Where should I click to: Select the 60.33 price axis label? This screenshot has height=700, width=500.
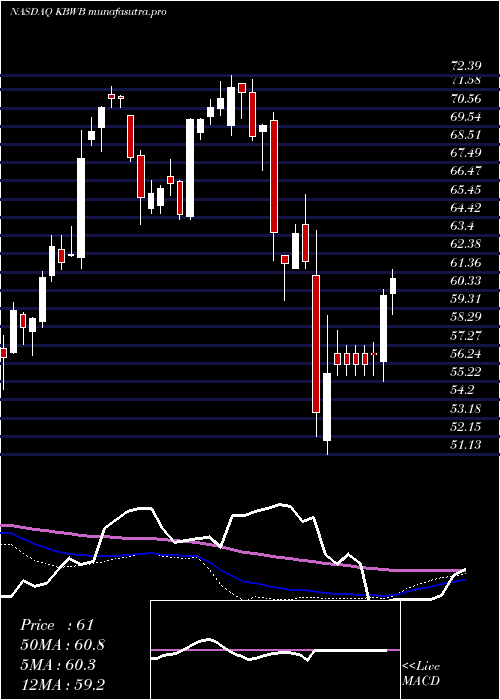tap(466, 281)
